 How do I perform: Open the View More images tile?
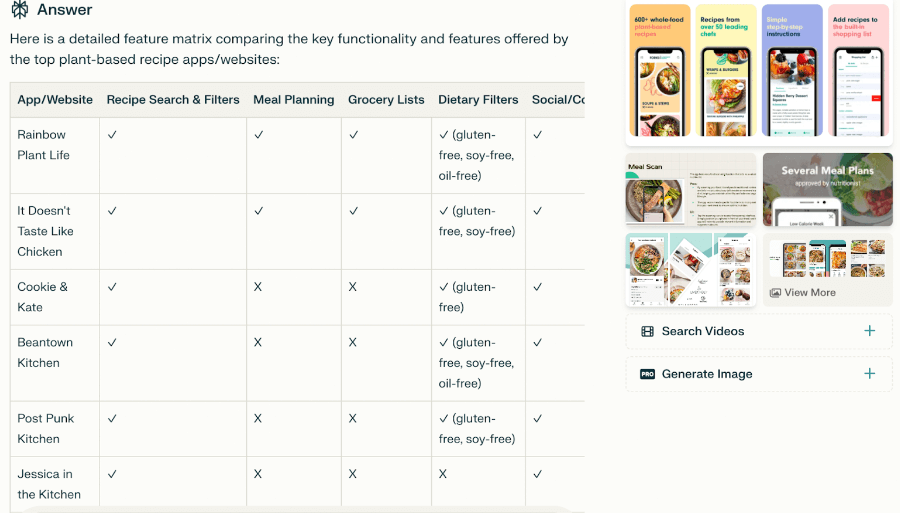[828, 270]
